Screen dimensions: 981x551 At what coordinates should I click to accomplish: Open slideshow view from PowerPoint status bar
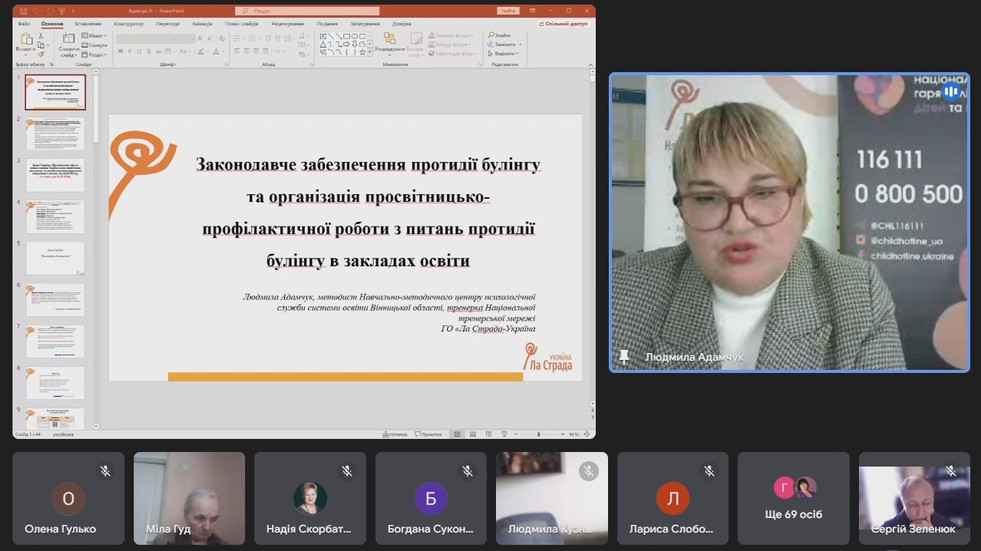pyautogui.click(x=504, y=434)
